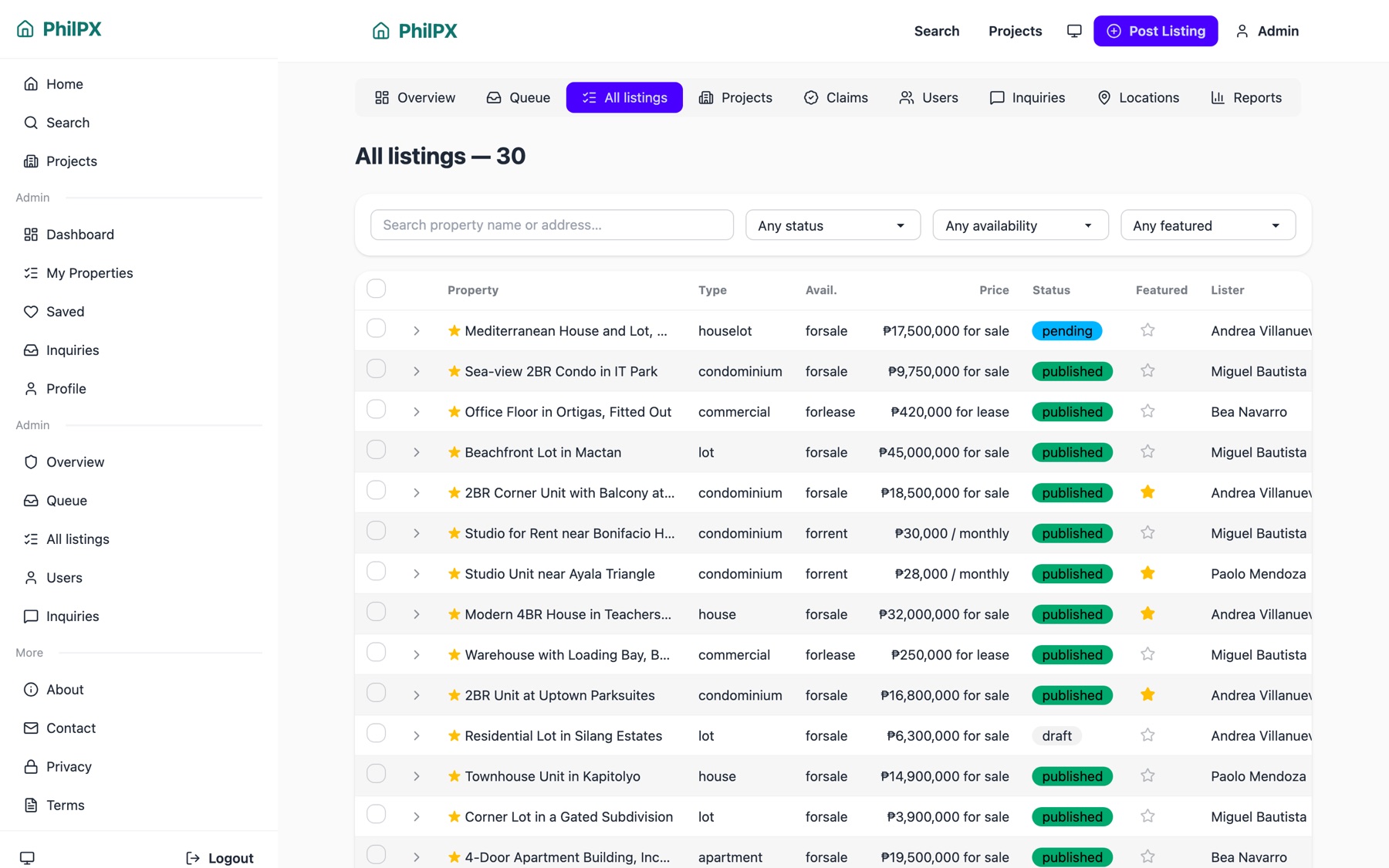Viewport: 1389px width, 868px height.
Task: Toggle featured star for Townhouse Unit in Kapitolyo
Action: [x=1147, y=776]
